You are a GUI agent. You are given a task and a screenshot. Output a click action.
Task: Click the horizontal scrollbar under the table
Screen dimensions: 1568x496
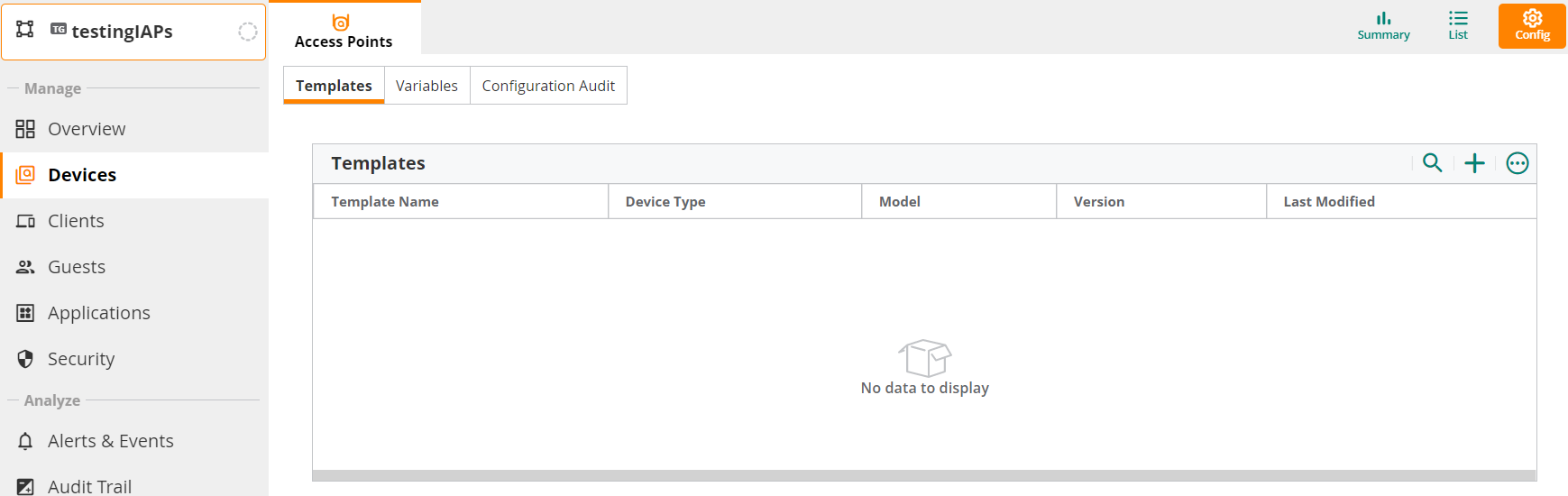(924, 475)
